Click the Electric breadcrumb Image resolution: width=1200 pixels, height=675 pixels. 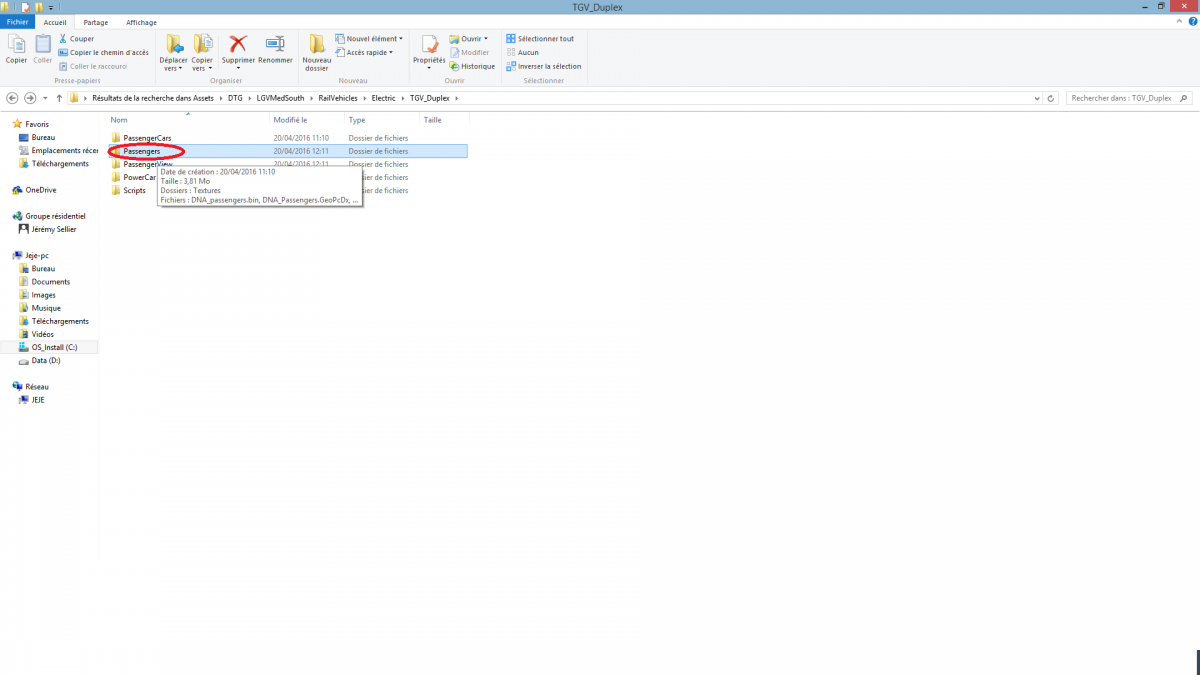tap(385, 98)
